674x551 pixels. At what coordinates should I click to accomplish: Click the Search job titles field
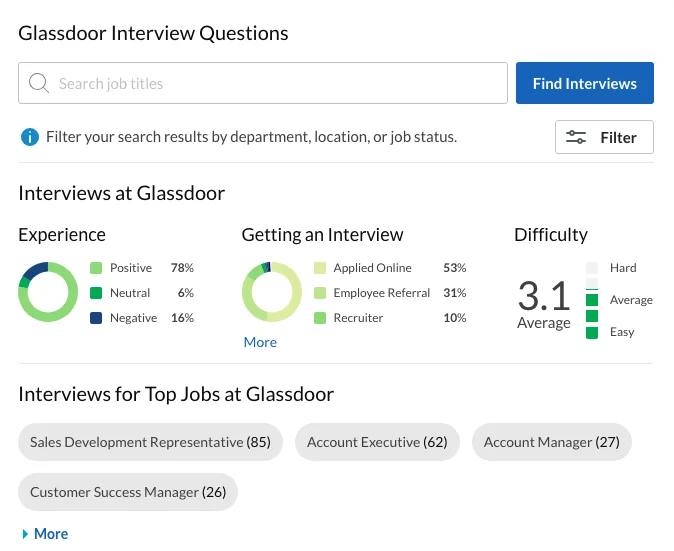(x=263, y=83)
